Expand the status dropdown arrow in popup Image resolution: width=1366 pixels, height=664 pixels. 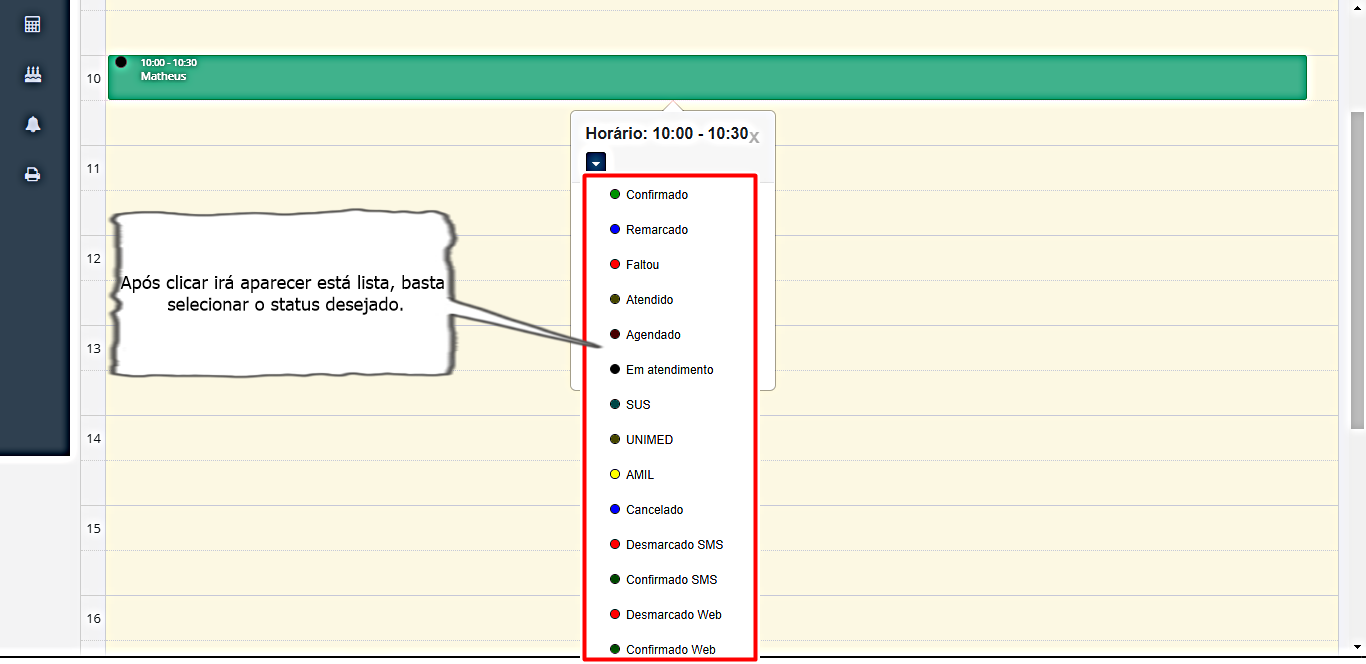pos(596,162)
